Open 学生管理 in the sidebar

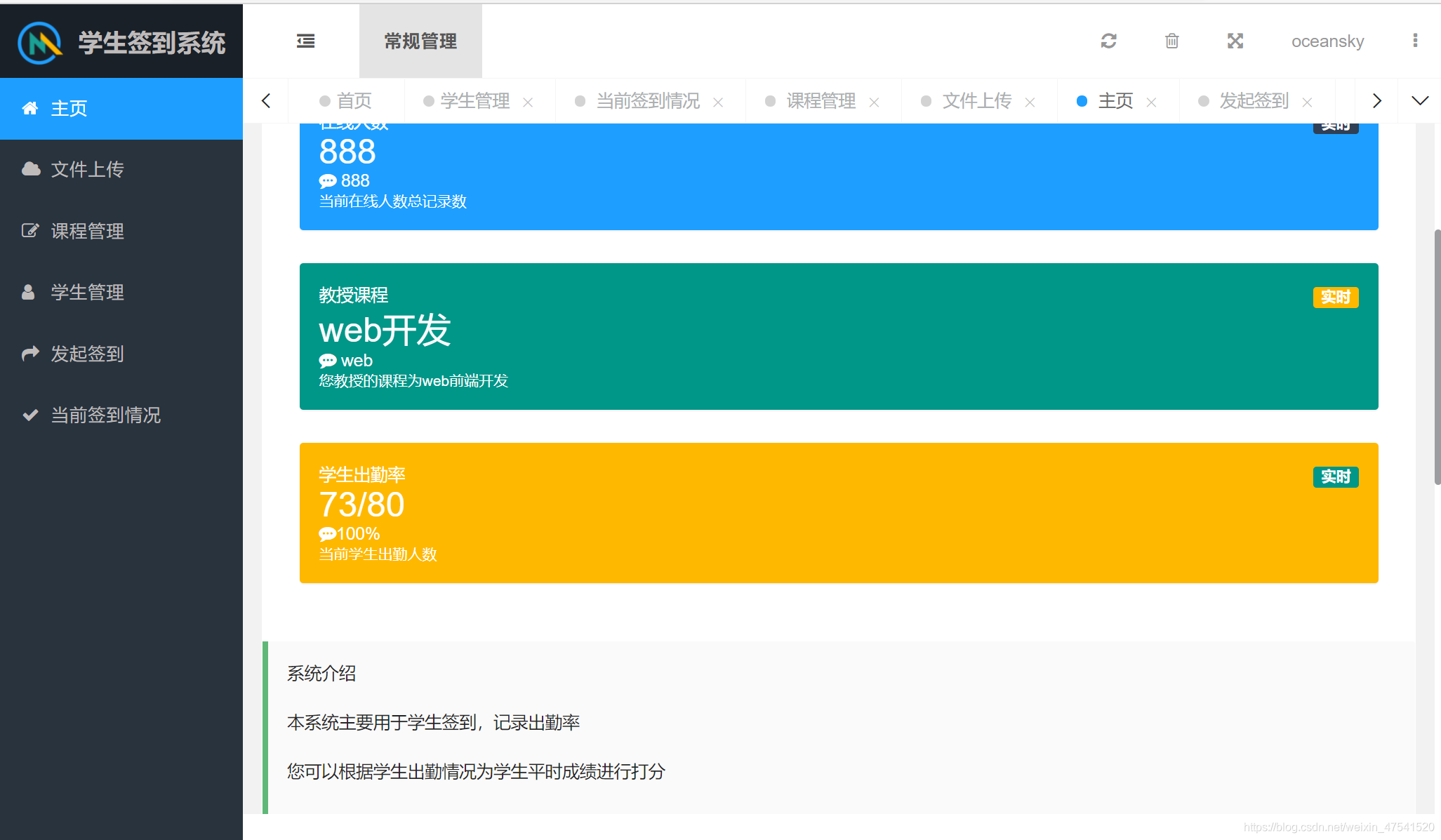pos(121,292)
